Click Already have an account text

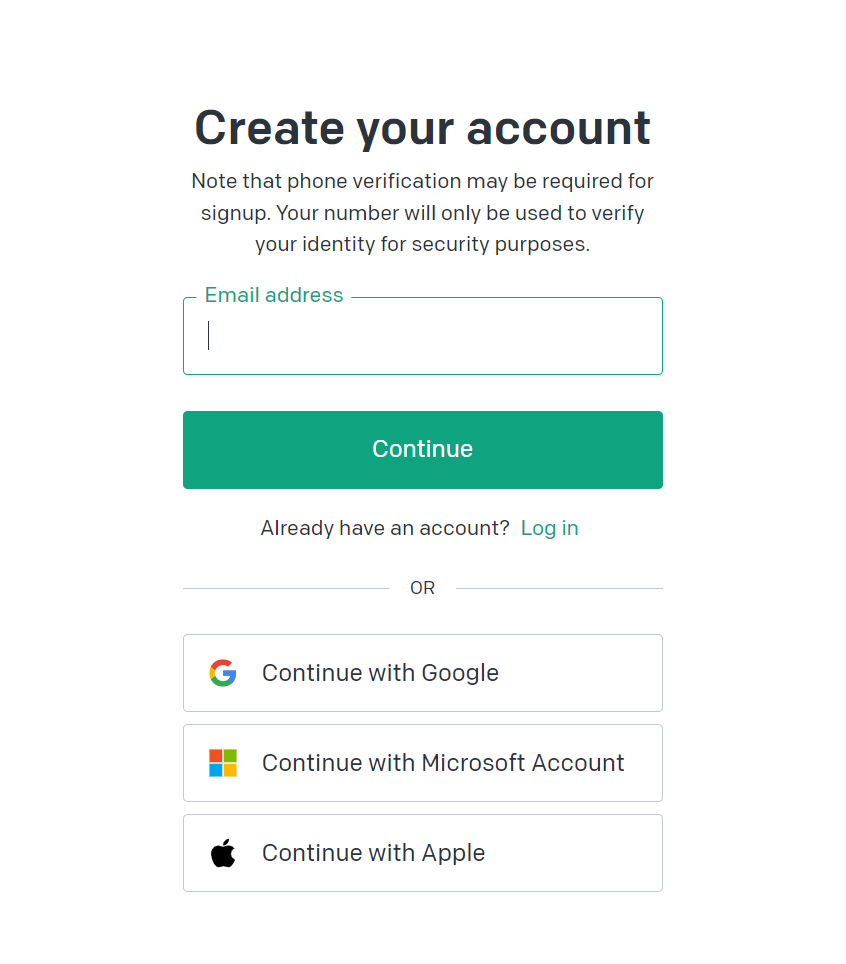[x=383, y=528]
